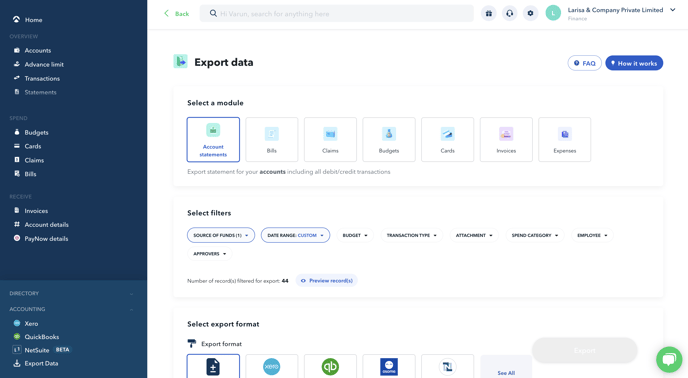Open Source of Funds filter dropdown
The height and width of the screenshot is (378, 688).
tap(221, 235)
